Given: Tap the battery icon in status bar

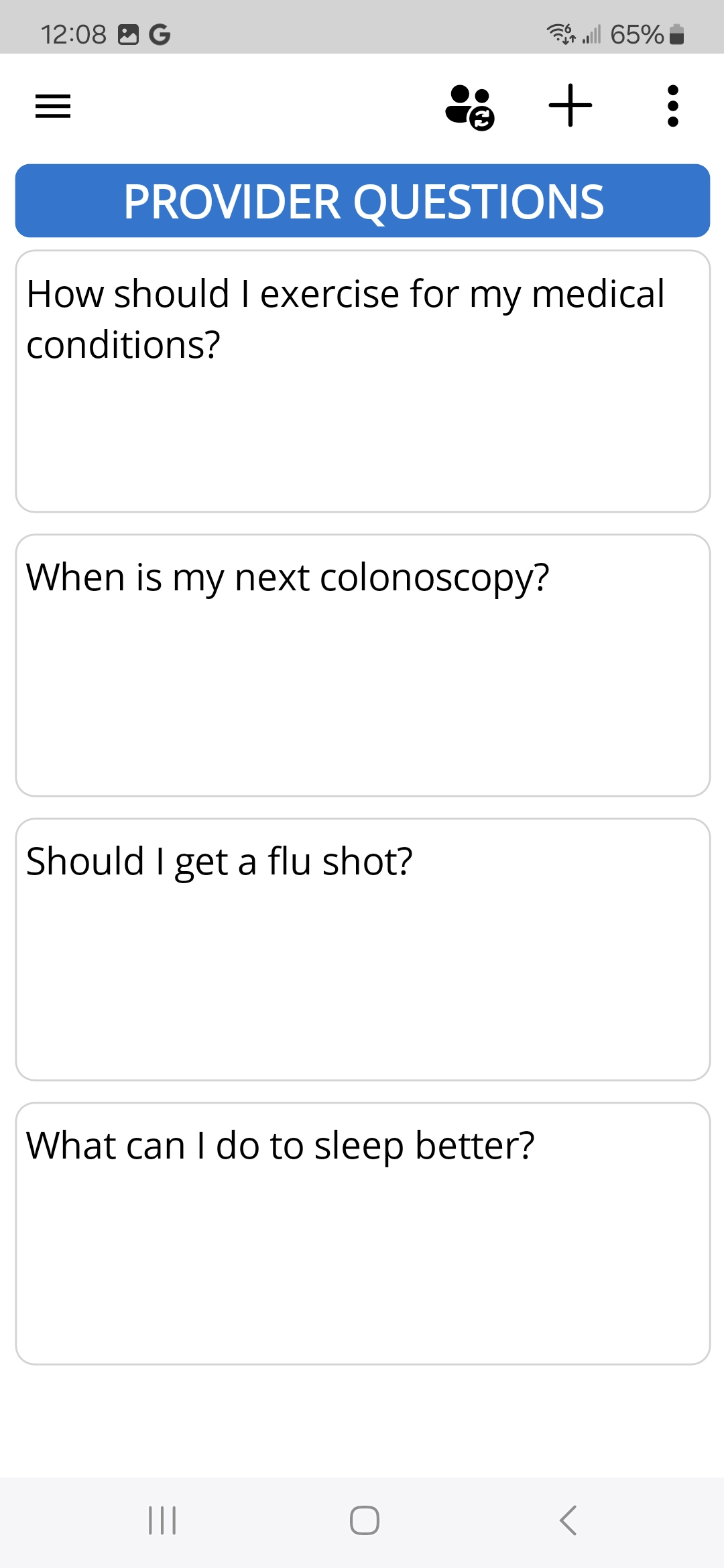Looking at the screenshot, I should [x=677, y=34].
